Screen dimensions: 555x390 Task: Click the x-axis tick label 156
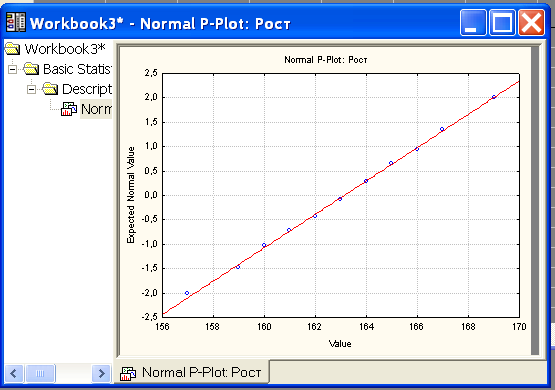(162, 327)
